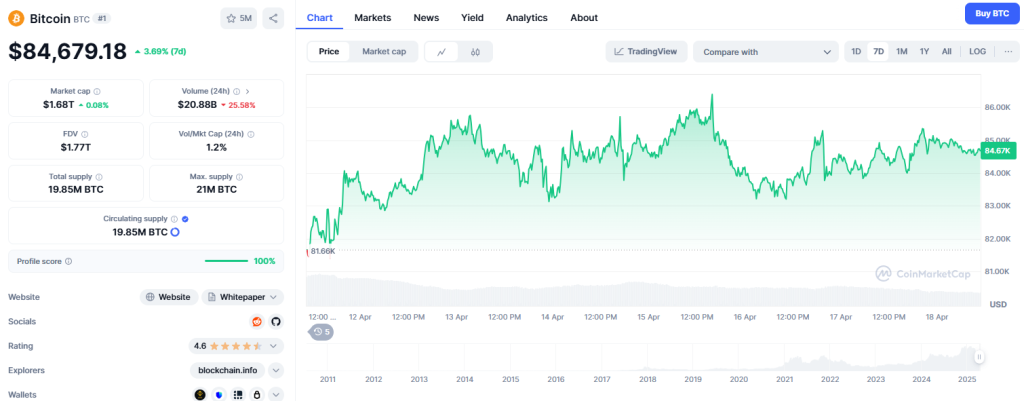Show Market cap info tooltip icon
1024x401 pixels.
coord(97,92)
